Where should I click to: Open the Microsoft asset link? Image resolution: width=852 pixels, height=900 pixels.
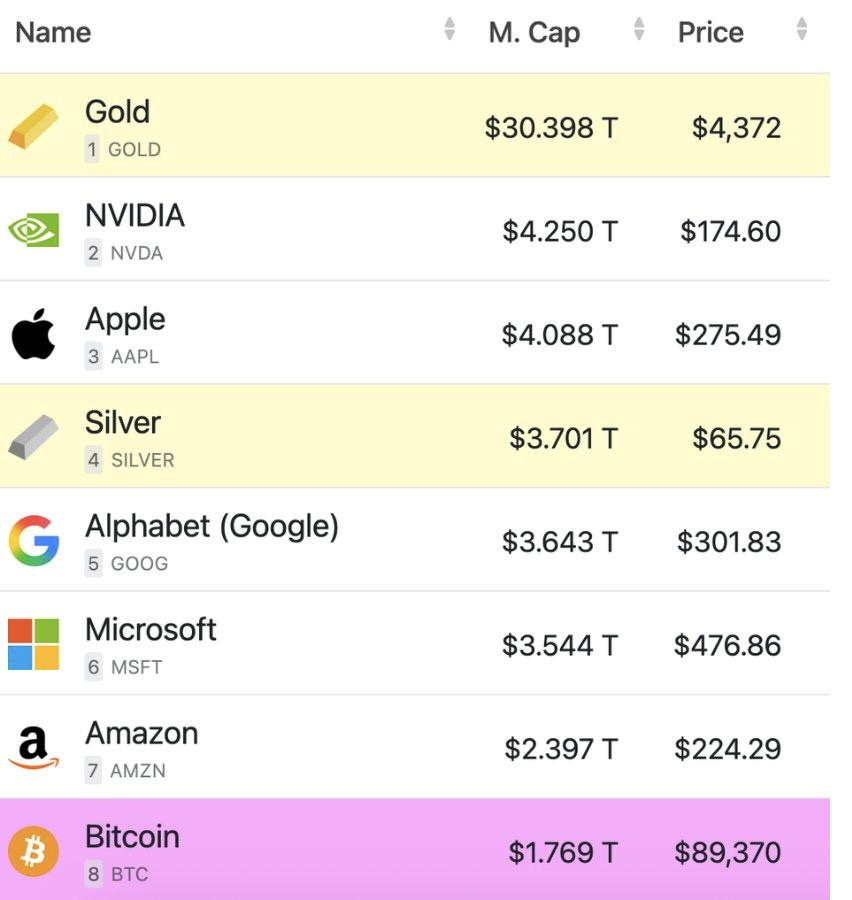(x=150, y=629)
